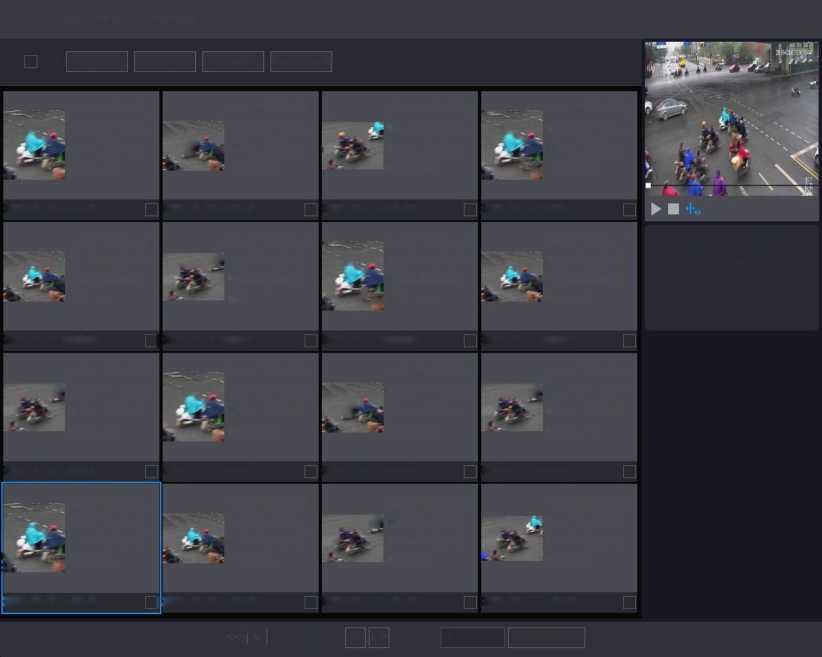Tick checkbox of the highlighted bottom-left thumbnail
The image size is (822, 657).
click(x=151, y=602)
